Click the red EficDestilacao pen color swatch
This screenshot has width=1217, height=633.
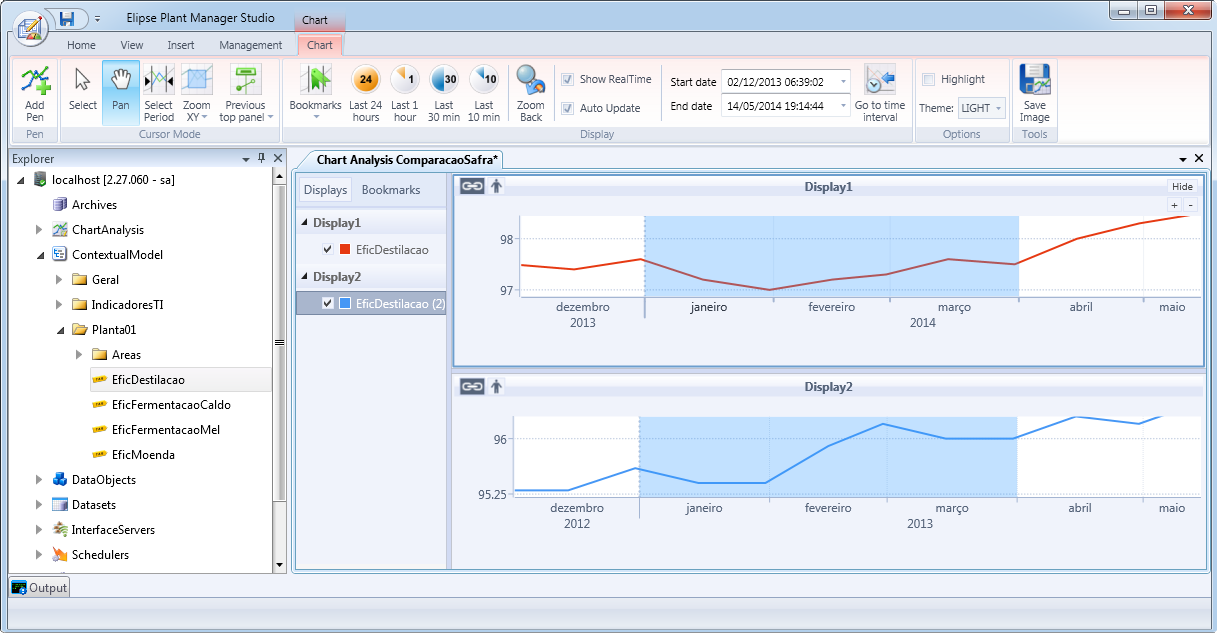click(x=346, y=250)
